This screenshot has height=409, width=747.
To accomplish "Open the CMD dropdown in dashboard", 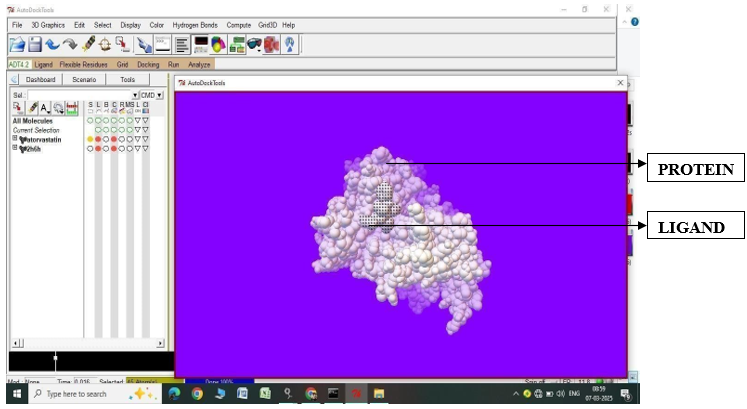I will click(x=159, y=95).
